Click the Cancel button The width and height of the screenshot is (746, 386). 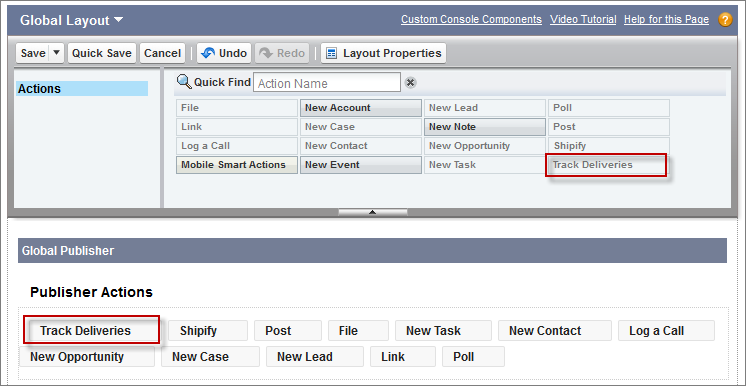162,53
